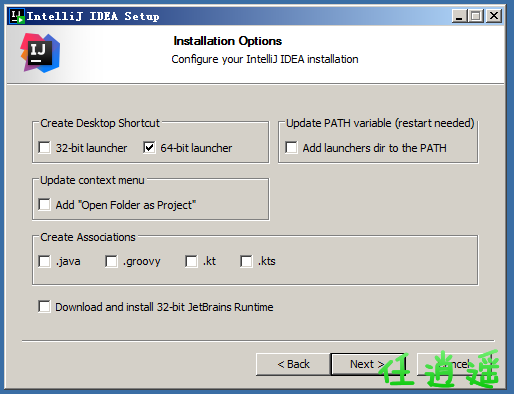Go back with the < Back button
Image resolution: width=514 pixels, height=394 pixels.
[x=293, y=364]
